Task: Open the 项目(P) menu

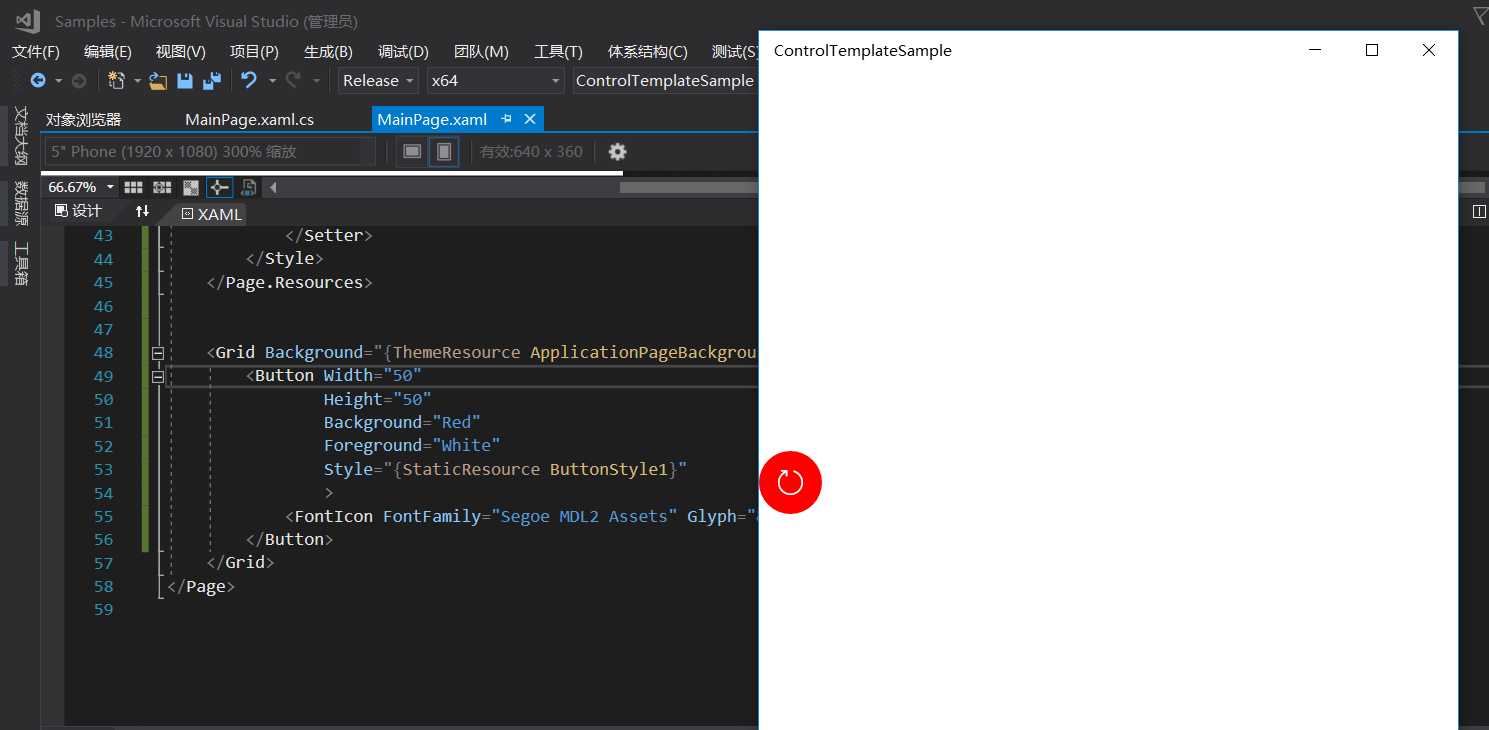Action: [x=254, y=52]
